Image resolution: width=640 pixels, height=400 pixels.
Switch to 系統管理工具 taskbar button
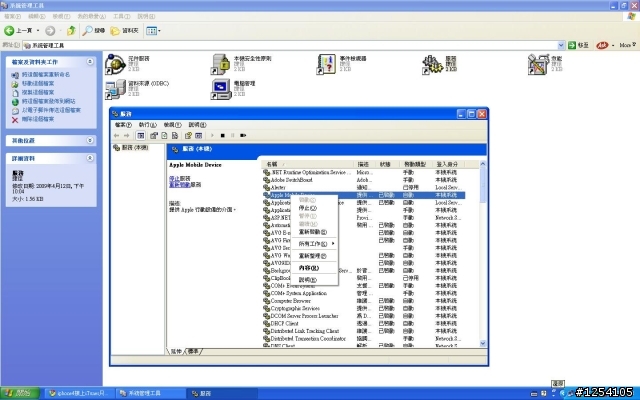tap(150, 393)
